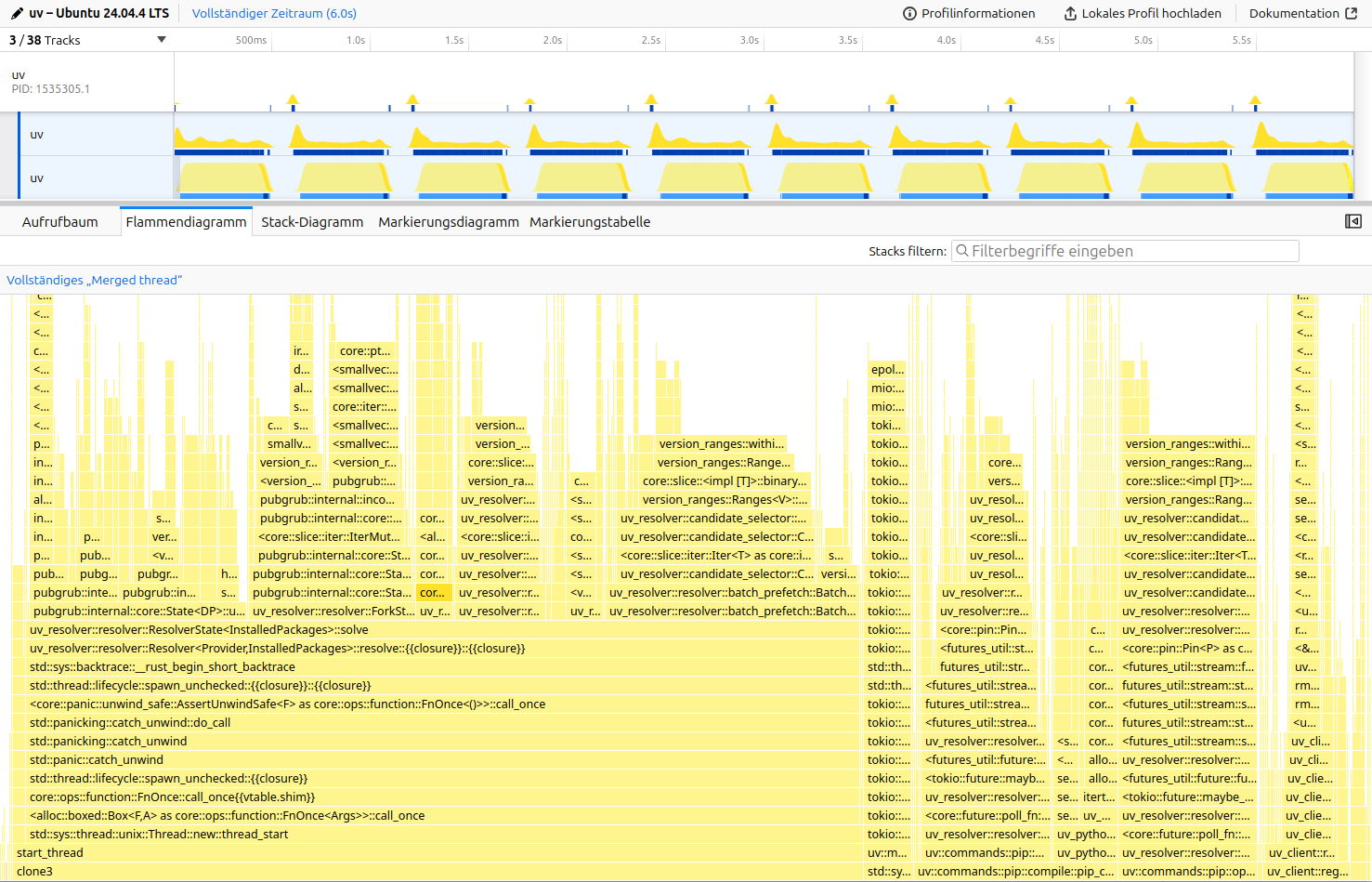Switch to the Markierungsdiagramm tab

pos(449,221)
